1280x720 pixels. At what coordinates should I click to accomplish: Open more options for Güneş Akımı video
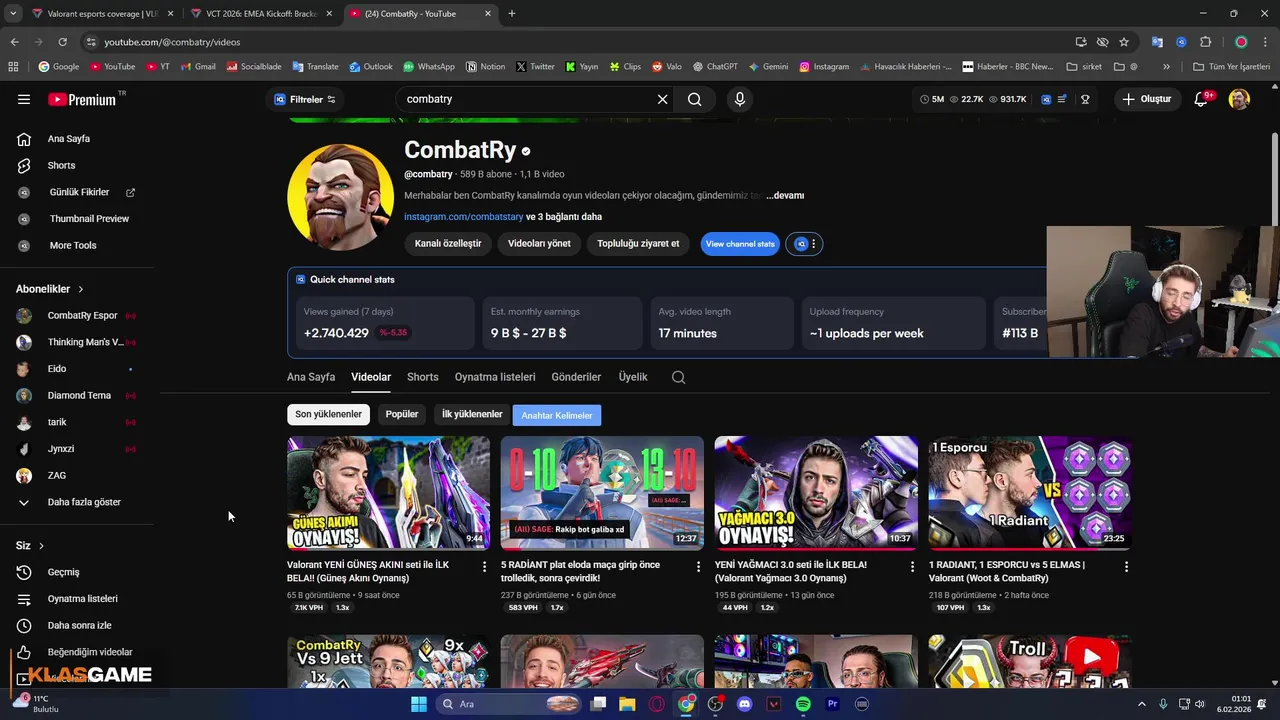click(484, 566)
